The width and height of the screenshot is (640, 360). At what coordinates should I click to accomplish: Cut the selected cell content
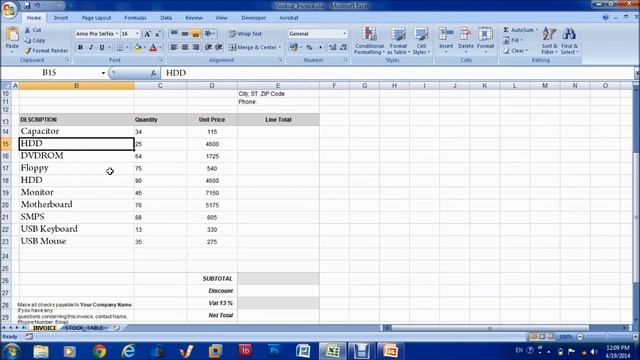(x=33, y=30)
